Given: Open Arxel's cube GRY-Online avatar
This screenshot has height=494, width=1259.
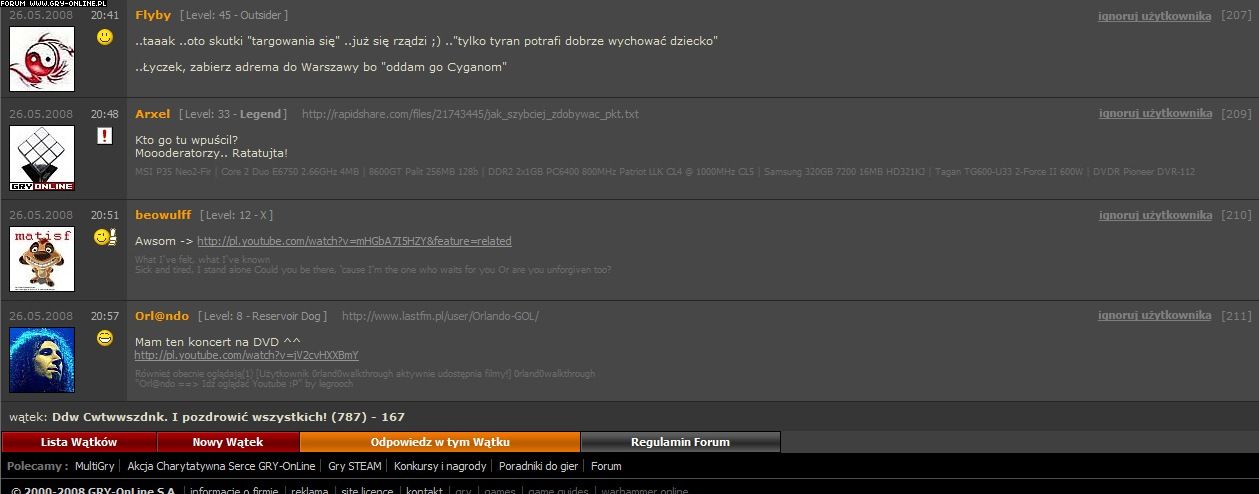Looking at the screenshot, I should [x=42, y=160].
